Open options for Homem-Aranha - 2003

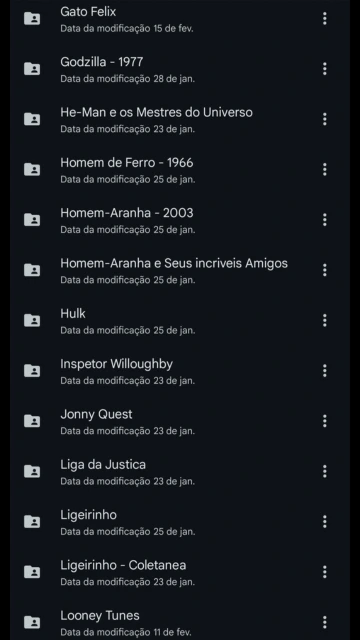tap(324, 220)
